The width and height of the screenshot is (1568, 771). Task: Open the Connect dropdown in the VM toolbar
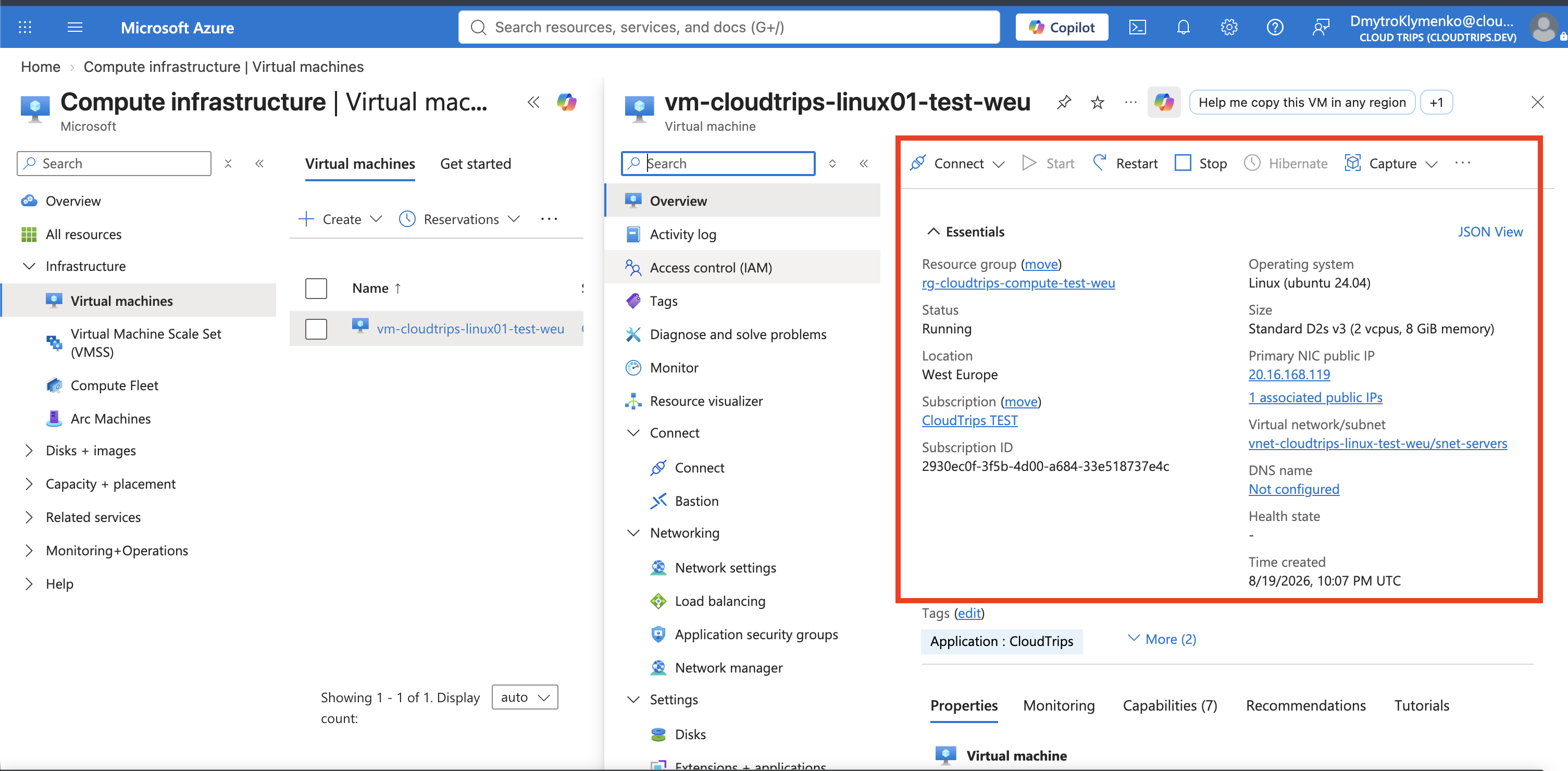point(956,164)
